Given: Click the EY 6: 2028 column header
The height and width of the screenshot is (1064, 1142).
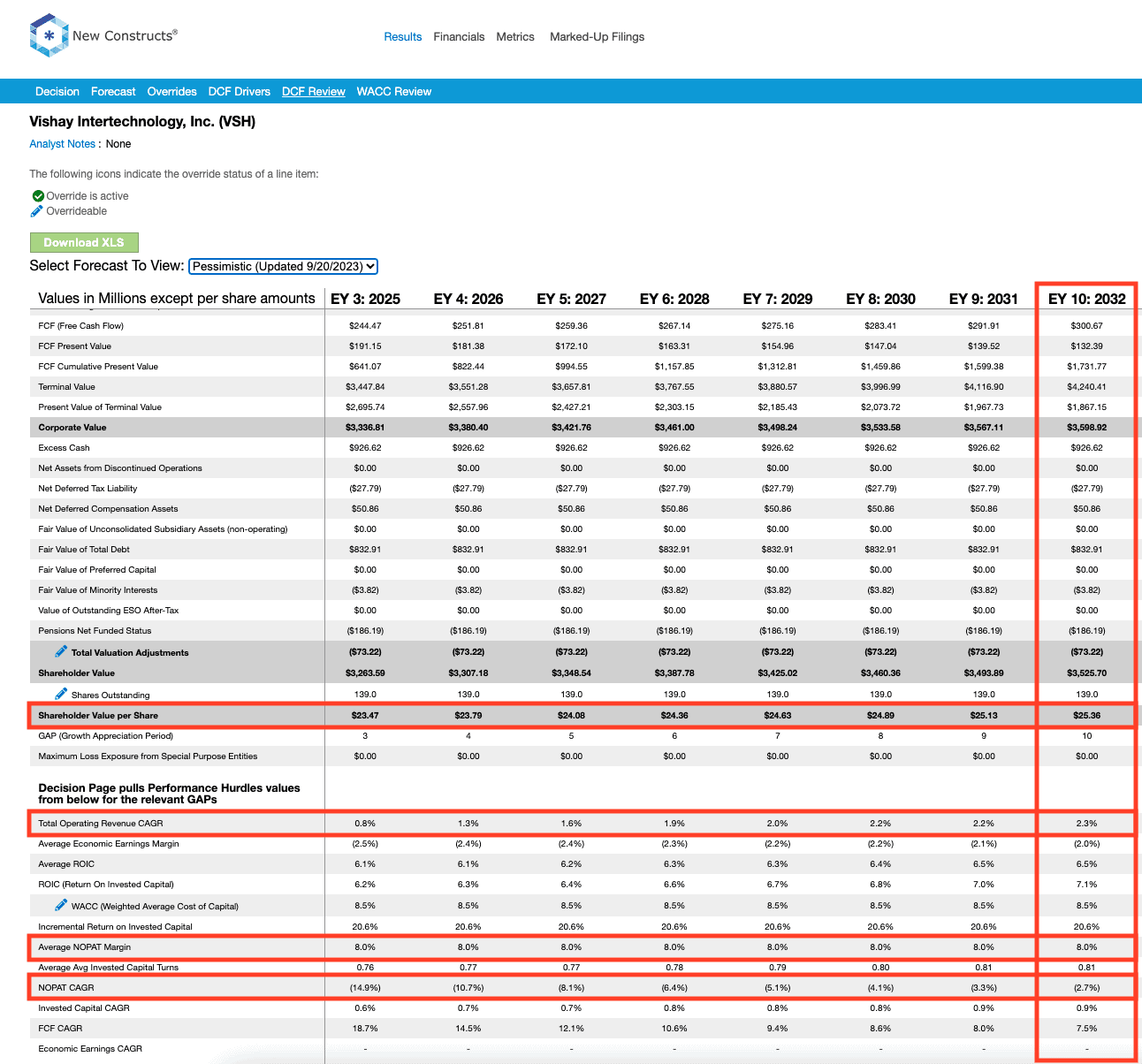Looking at the screenshot, I should [x=674, y=299].
